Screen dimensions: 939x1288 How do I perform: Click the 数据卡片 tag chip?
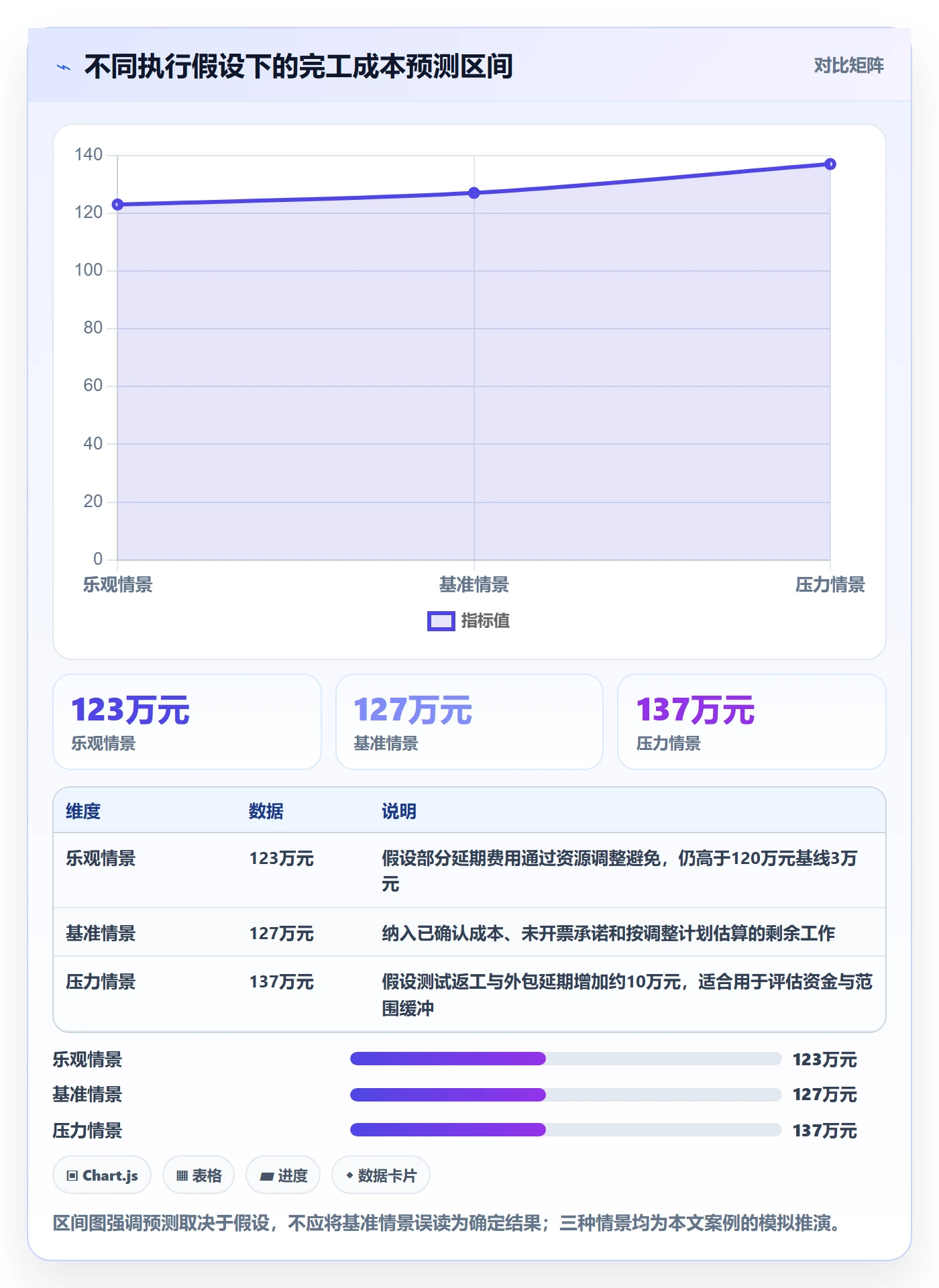(x=381, y=1175)
